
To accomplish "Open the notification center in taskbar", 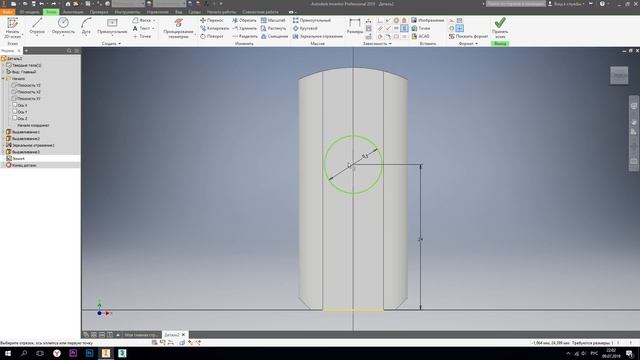I will (629, 353).
